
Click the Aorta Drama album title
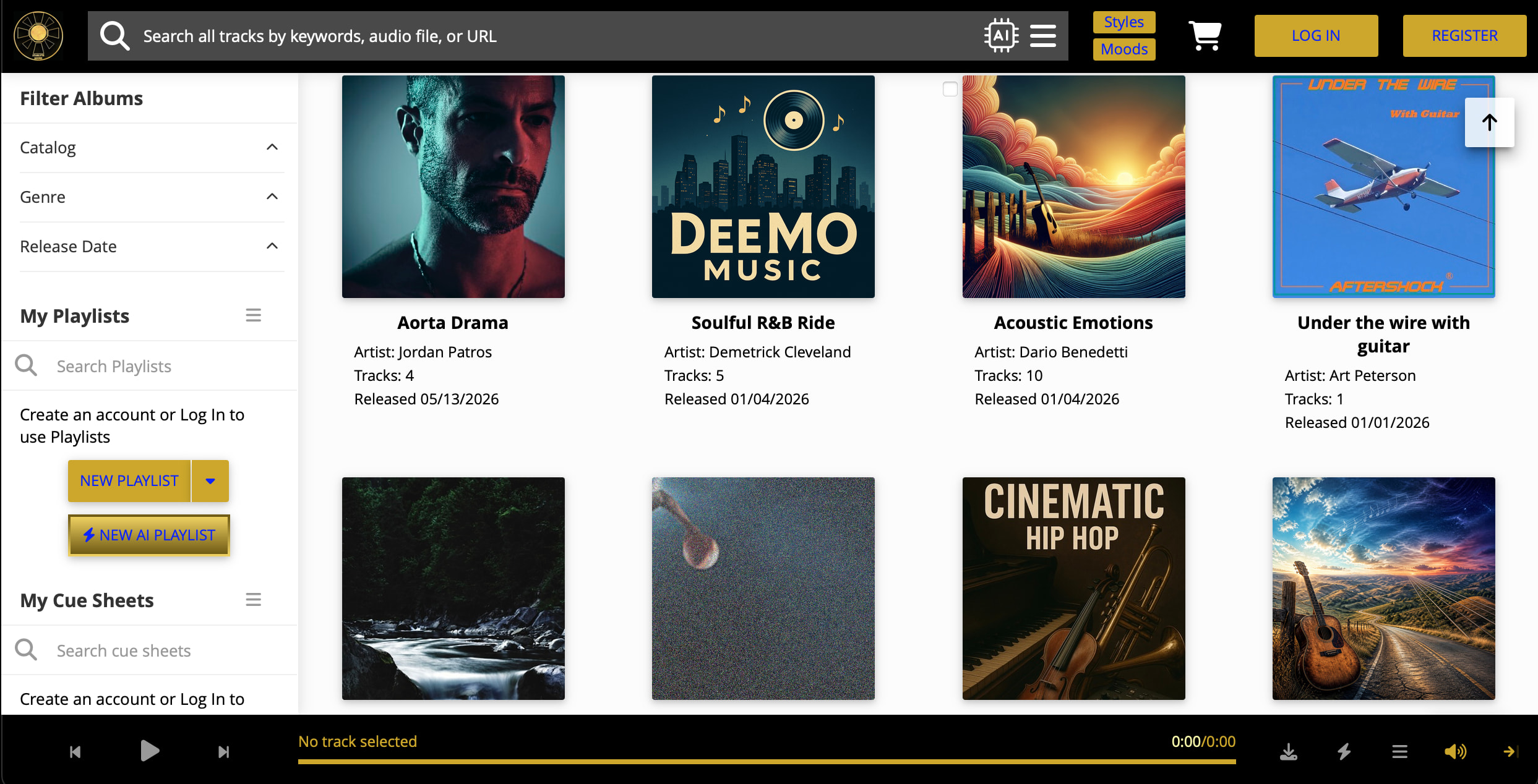coord(453,323)
